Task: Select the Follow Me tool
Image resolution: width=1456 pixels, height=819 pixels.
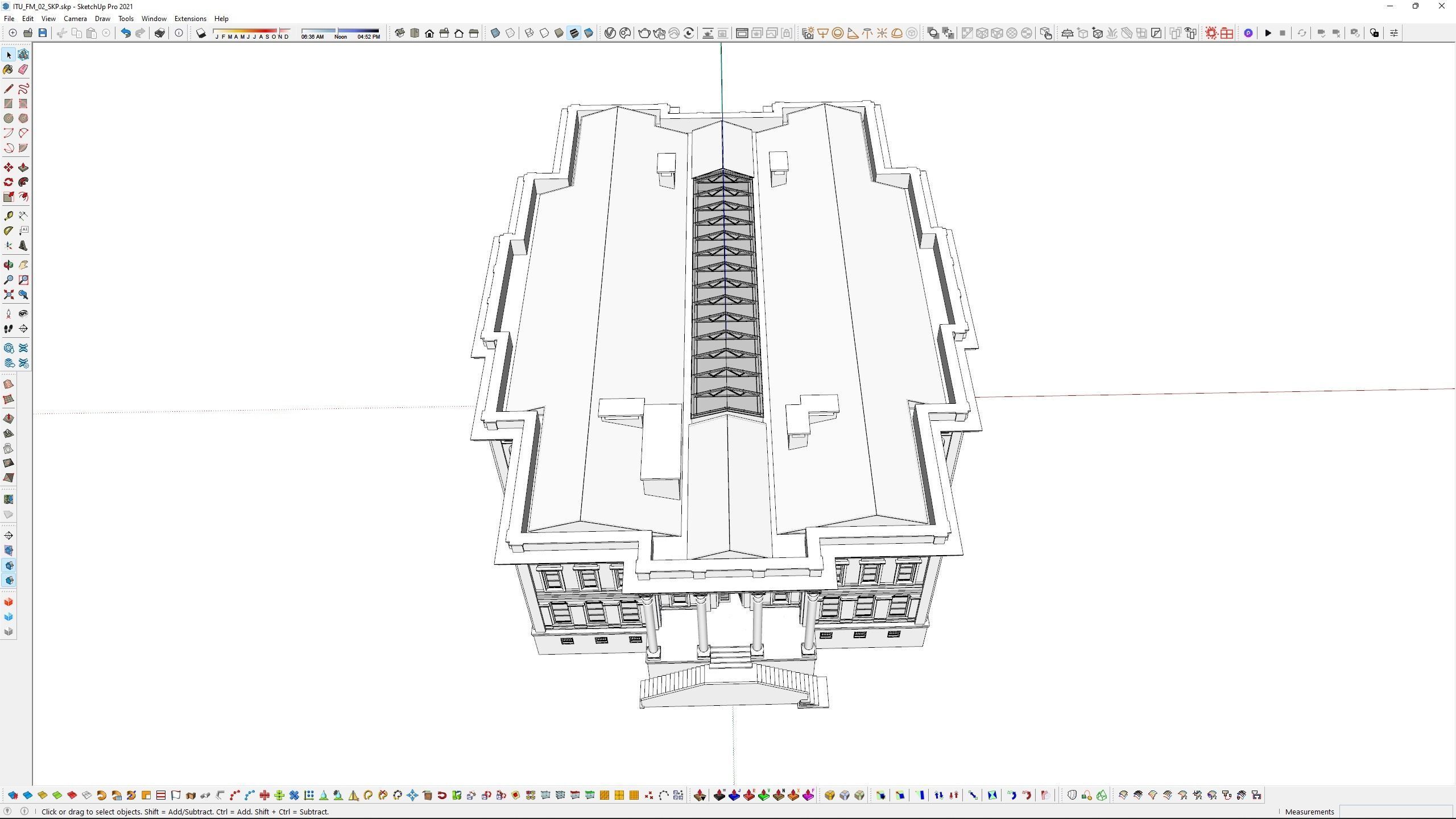Action: [x=23, y=182]
